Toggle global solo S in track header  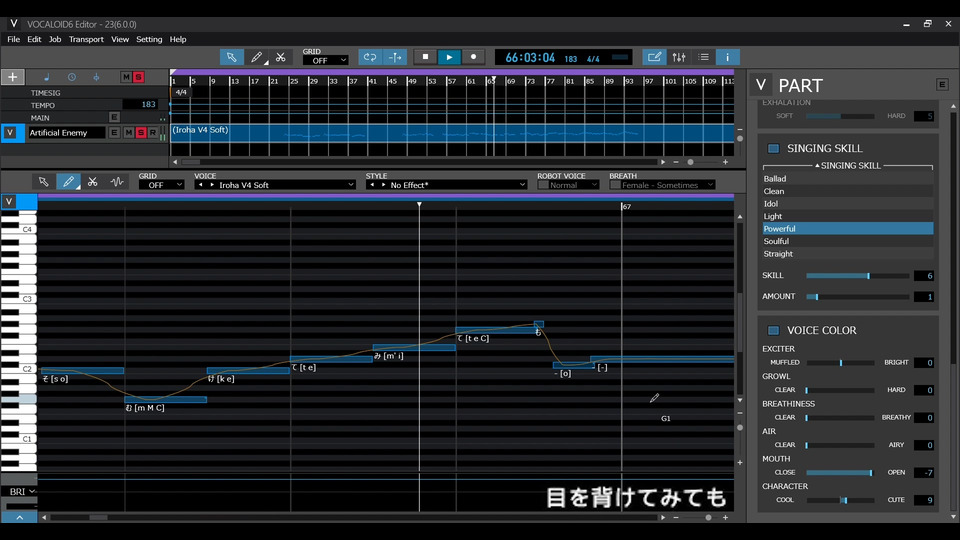[x=138, y=77]
